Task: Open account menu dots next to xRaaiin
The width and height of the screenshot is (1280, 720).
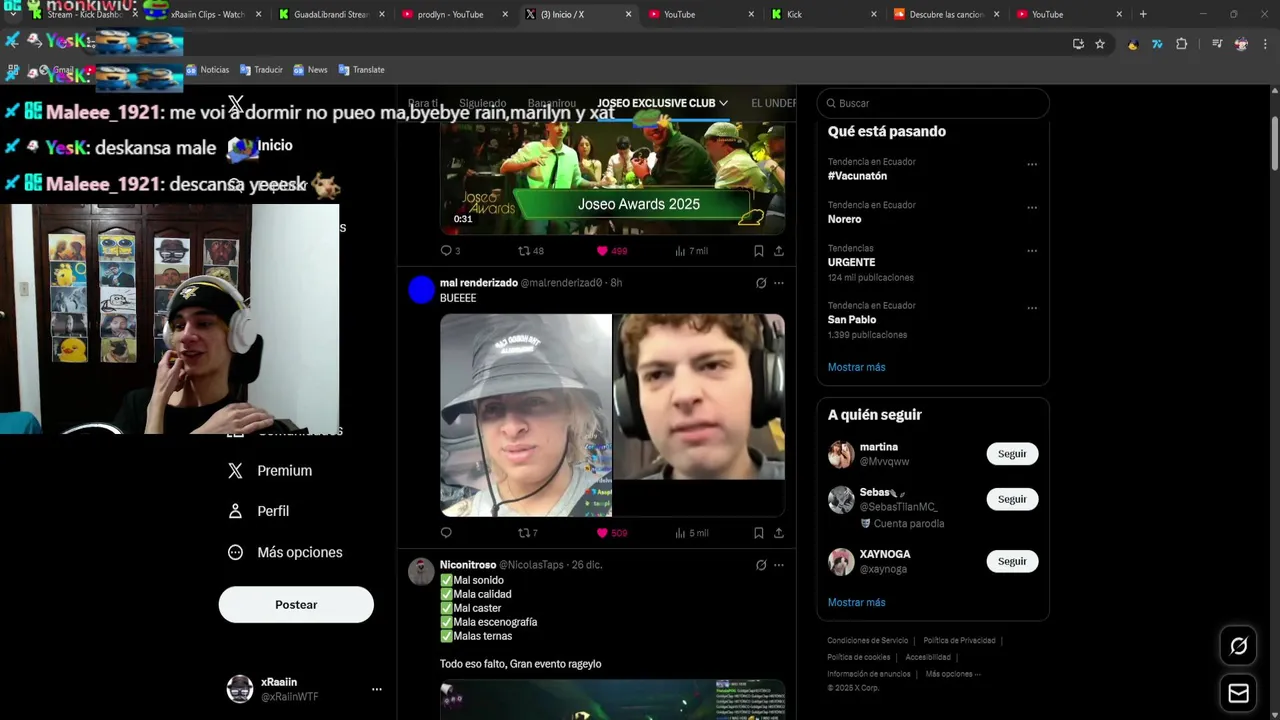Action: coord(377,689)
